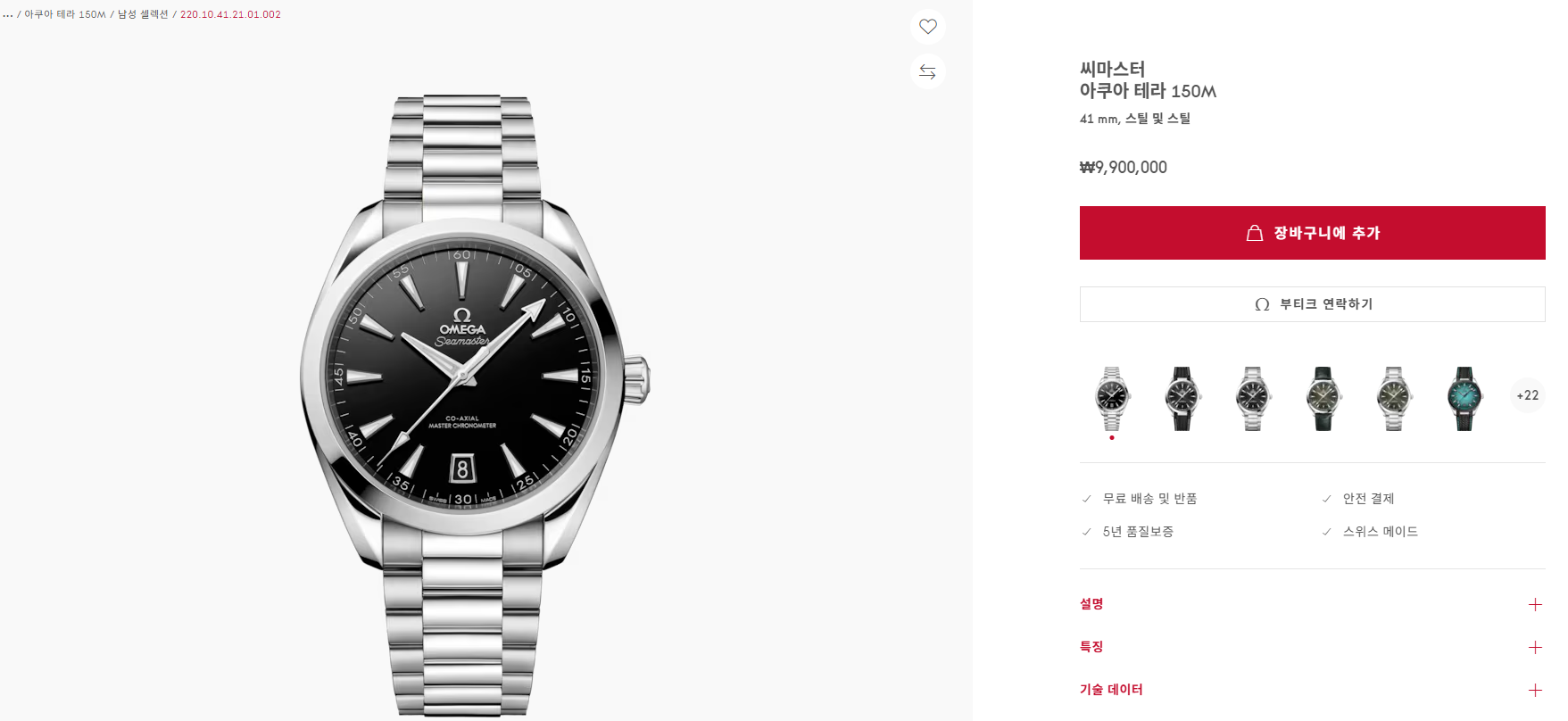This screenshot has height=721, width=1568.
Task: Expand the 특징 section
Action: pyautogui.click(x=1312, y=647)
